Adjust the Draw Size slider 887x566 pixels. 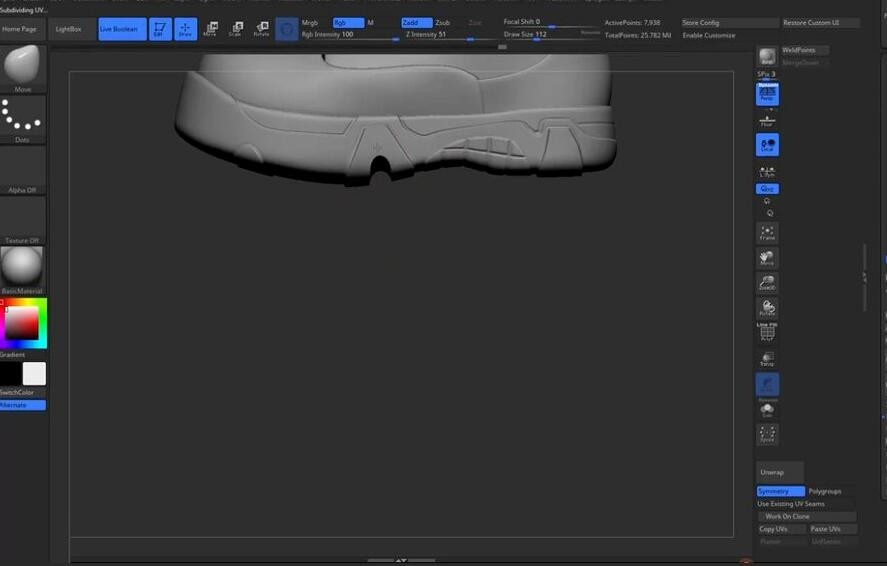pos(551,35)
